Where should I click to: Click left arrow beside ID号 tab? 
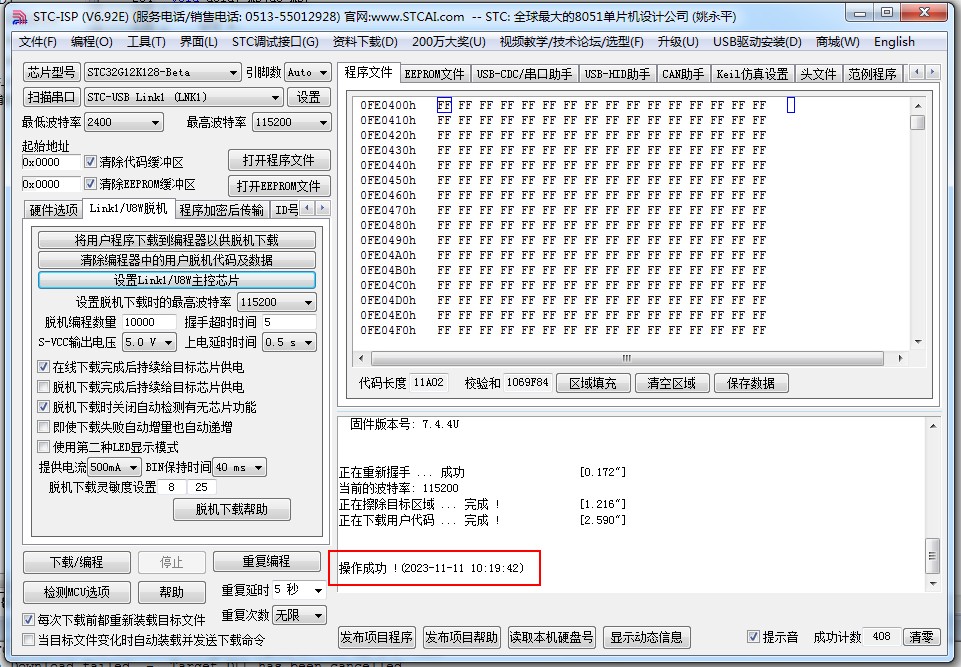click(308, 208)
